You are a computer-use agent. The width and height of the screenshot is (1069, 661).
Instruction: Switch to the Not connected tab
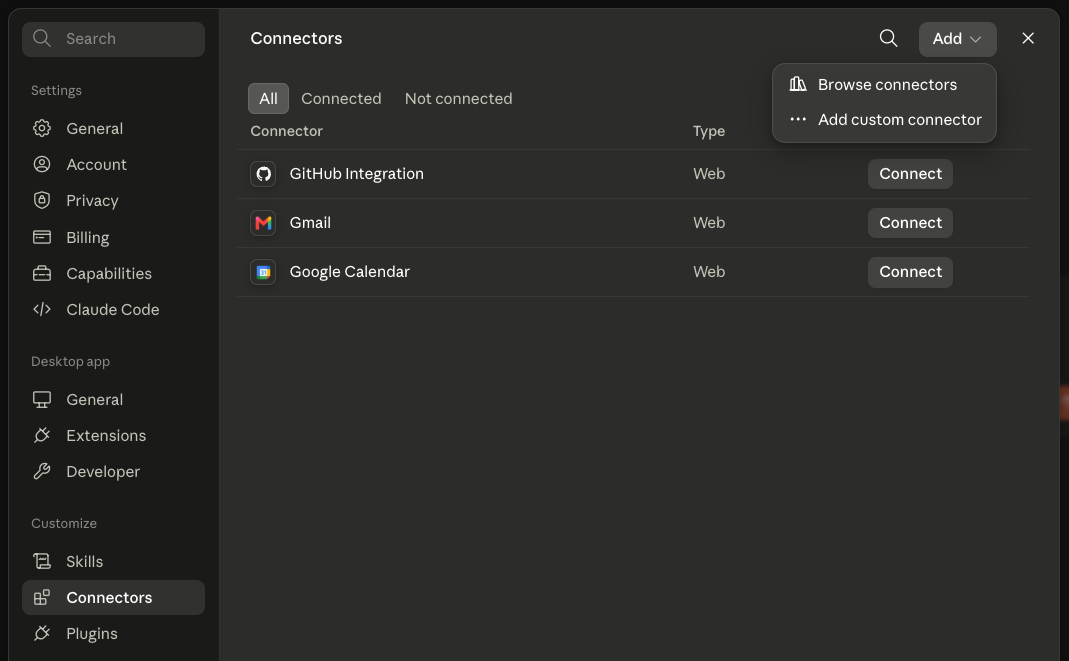tap(458, 99)
